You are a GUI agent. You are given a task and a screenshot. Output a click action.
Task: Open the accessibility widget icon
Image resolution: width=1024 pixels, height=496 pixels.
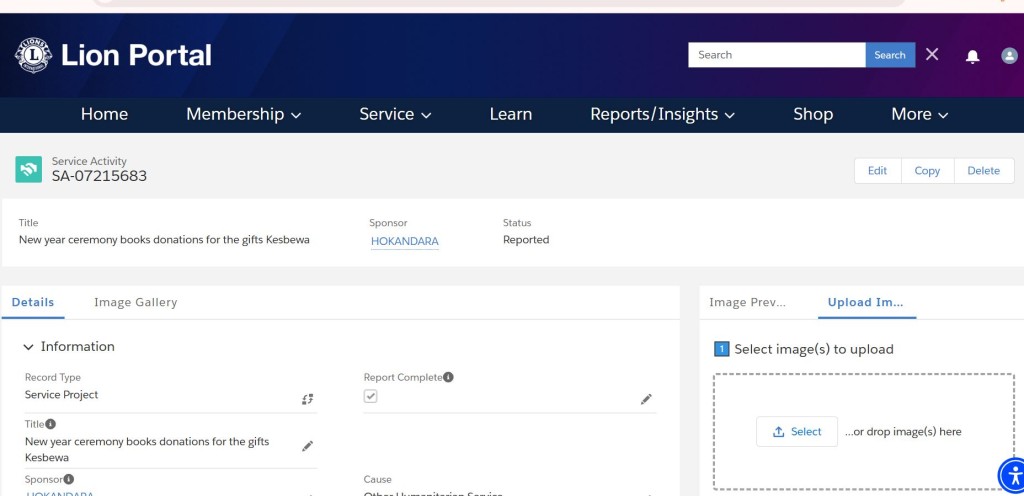point(1012,474)
